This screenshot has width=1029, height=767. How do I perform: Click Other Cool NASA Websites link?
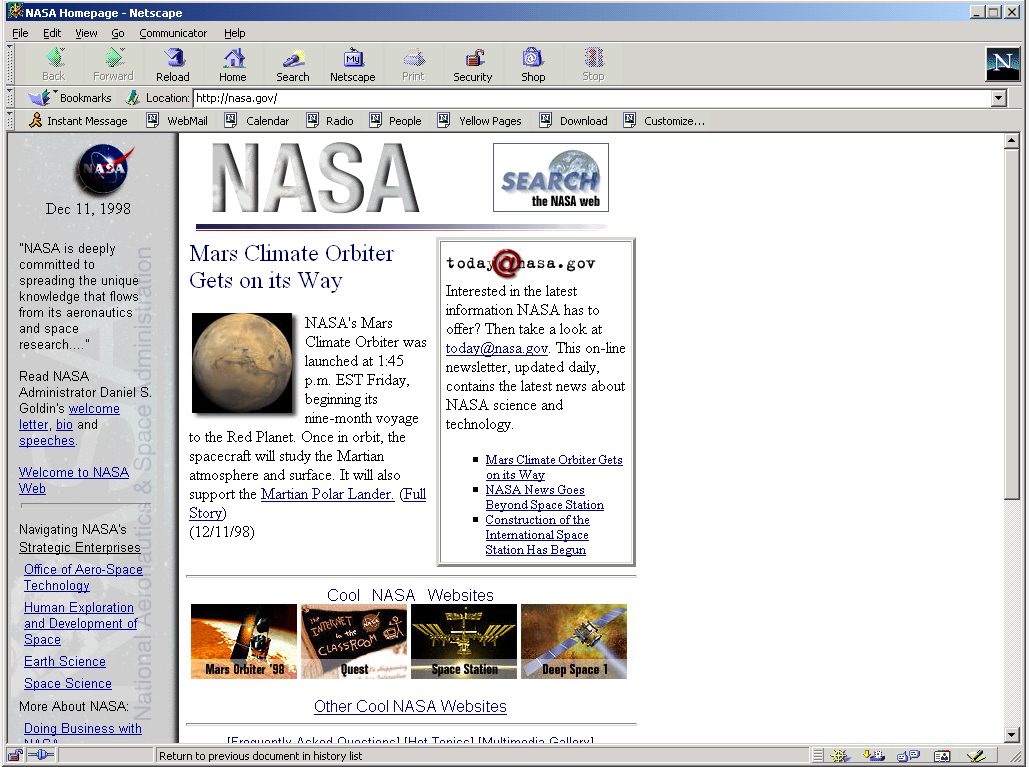[410, 707]
